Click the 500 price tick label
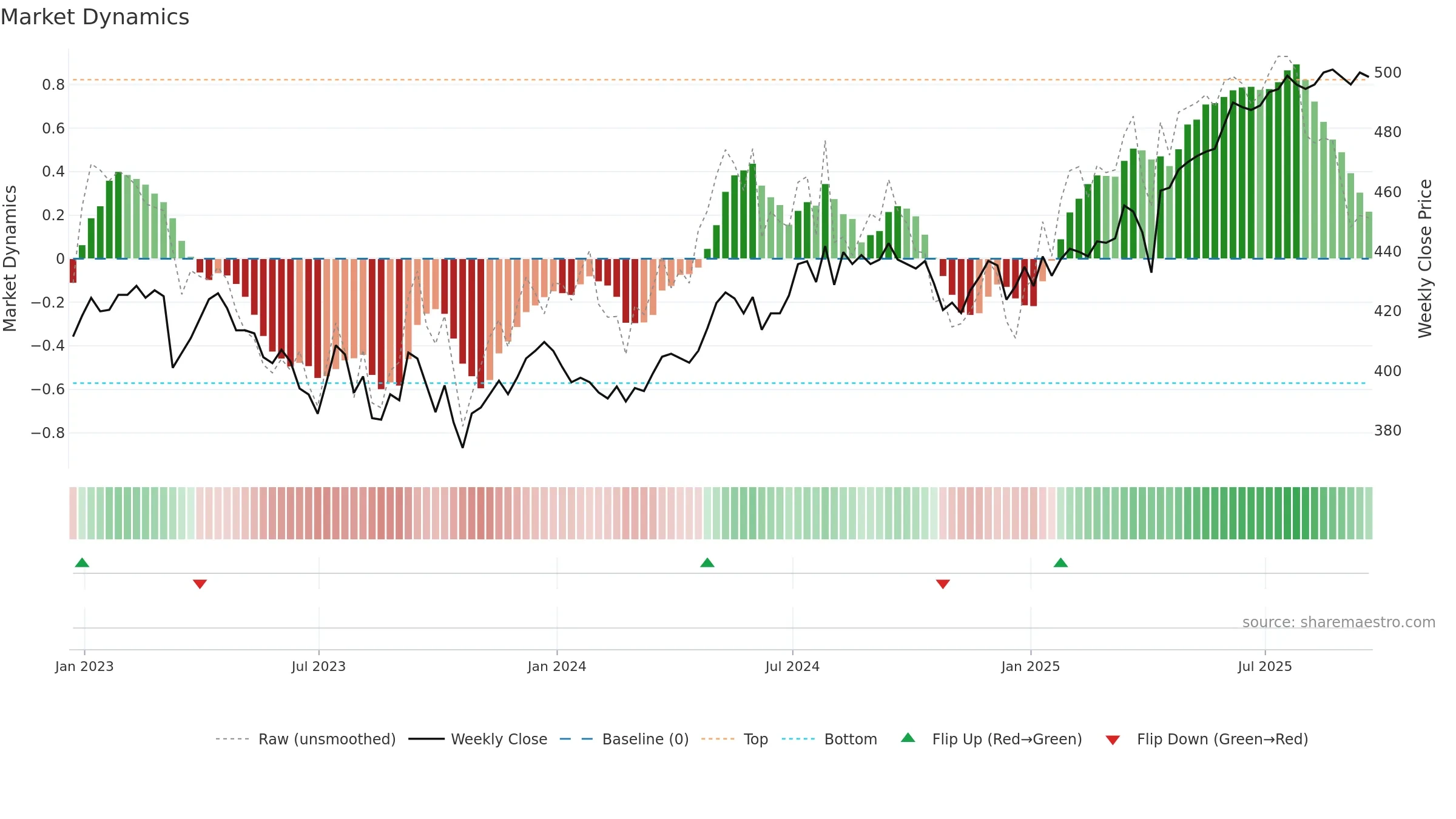Viewport: 1456px width, 819px height. click(x=1387, y=73)
